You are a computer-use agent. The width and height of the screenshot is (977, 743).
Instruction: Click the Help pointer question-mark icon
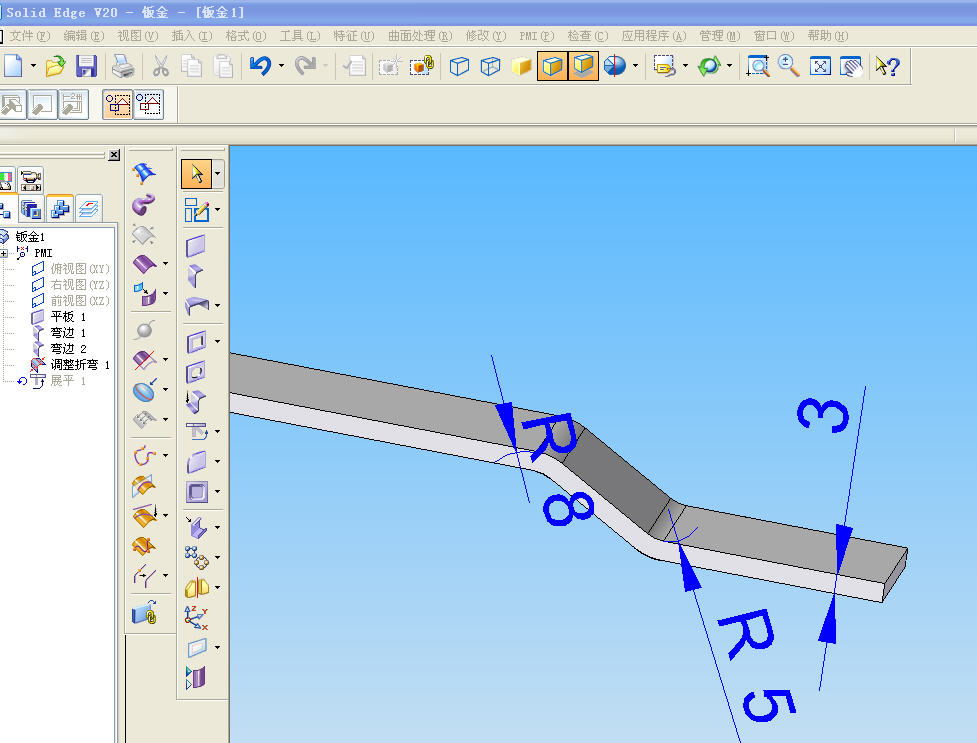pyautogui.click(x=887, y=65)
